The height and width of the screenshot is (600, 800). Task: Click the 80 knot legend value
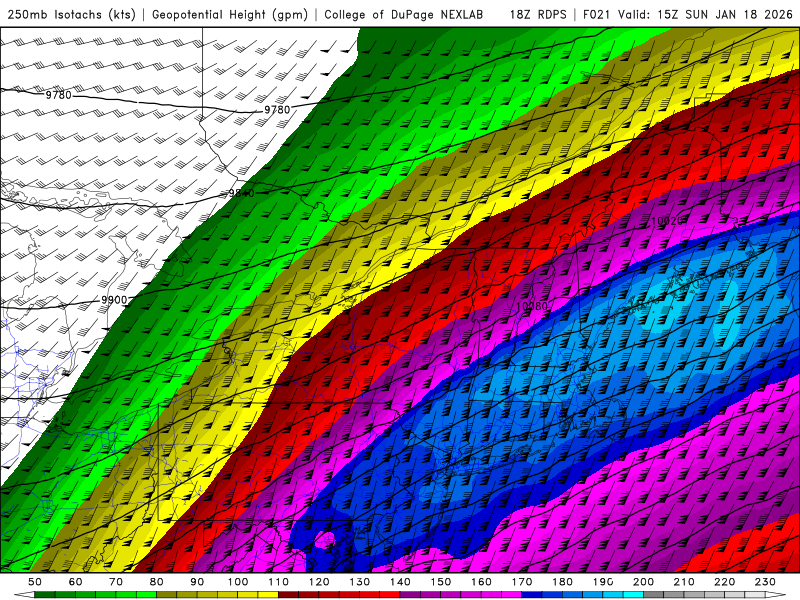tap(157, 582)
